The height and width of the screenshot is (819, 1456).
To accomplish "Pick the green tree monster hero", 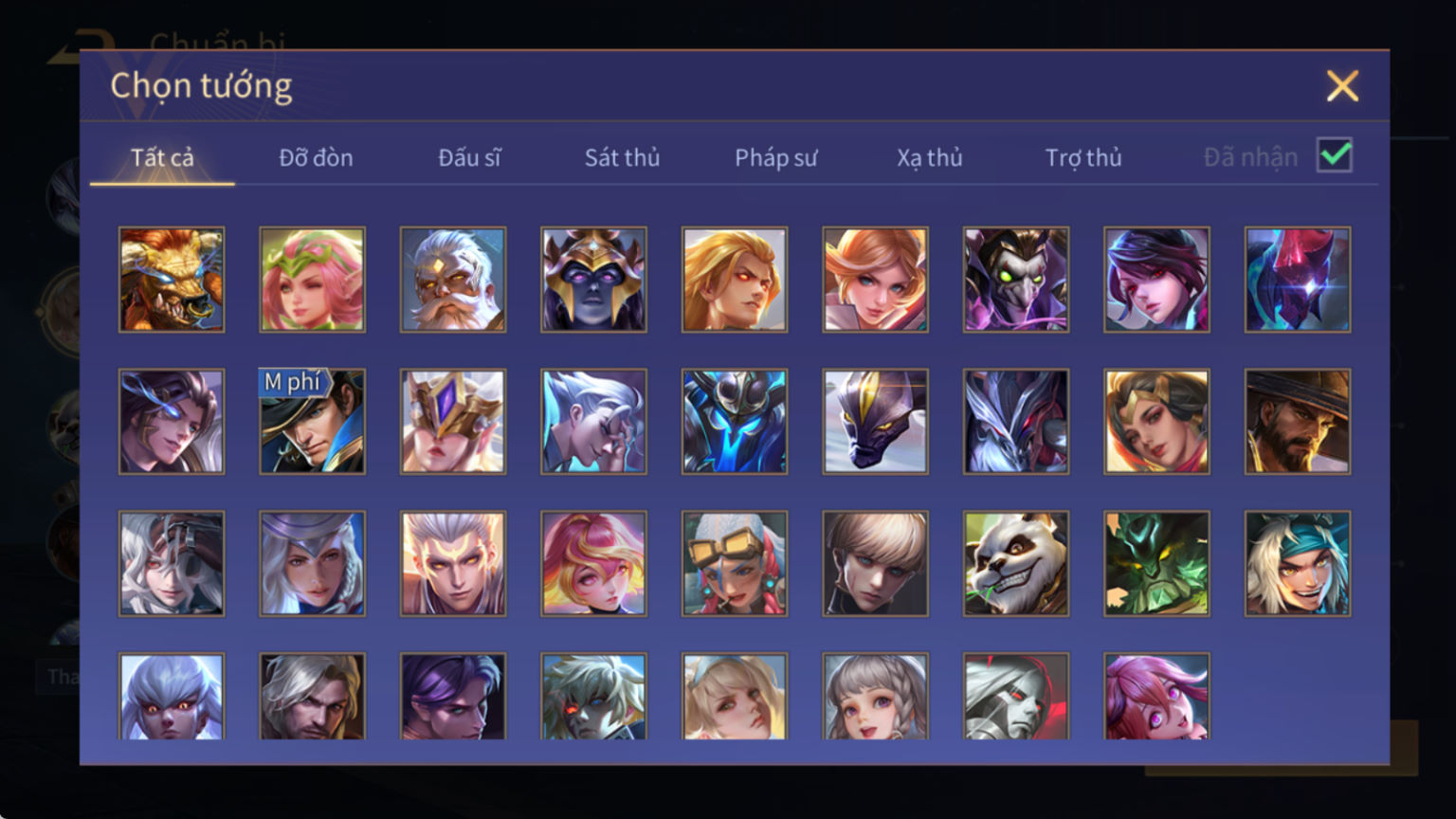I will [x=1156, y=564].
